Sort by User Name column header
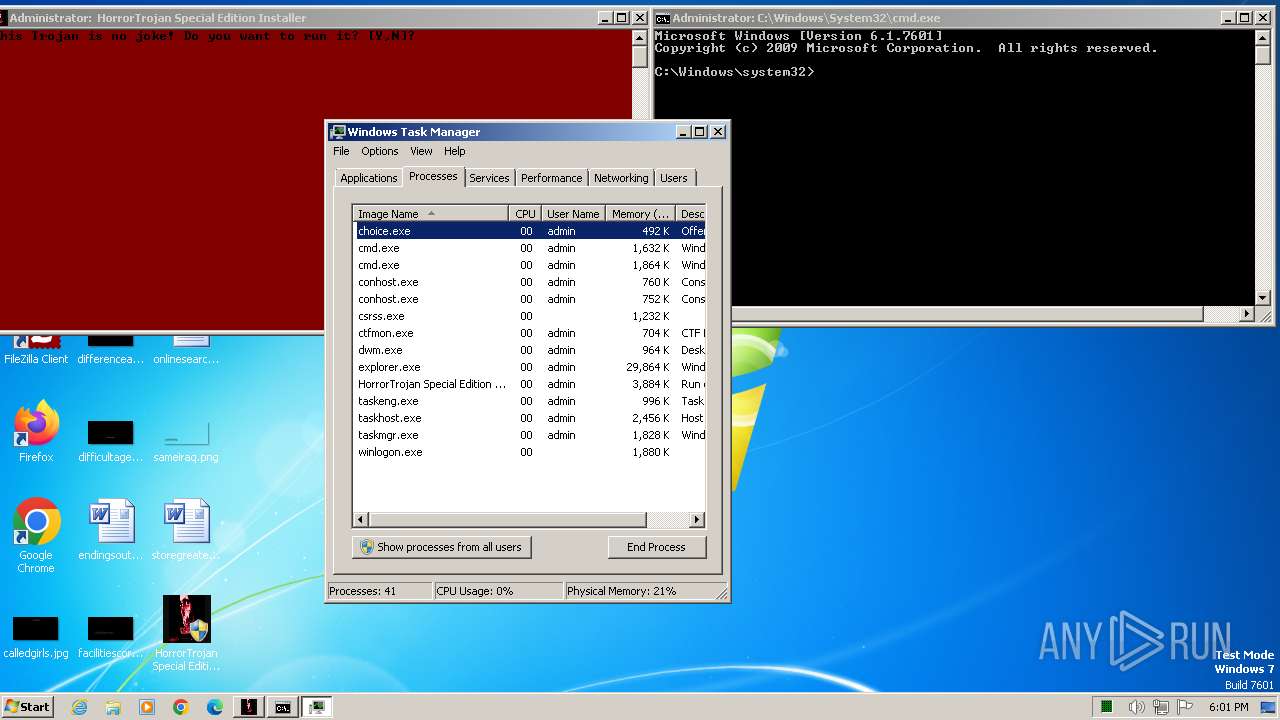Viewport: 1280px width, 720px height. (x=573, y=213)
